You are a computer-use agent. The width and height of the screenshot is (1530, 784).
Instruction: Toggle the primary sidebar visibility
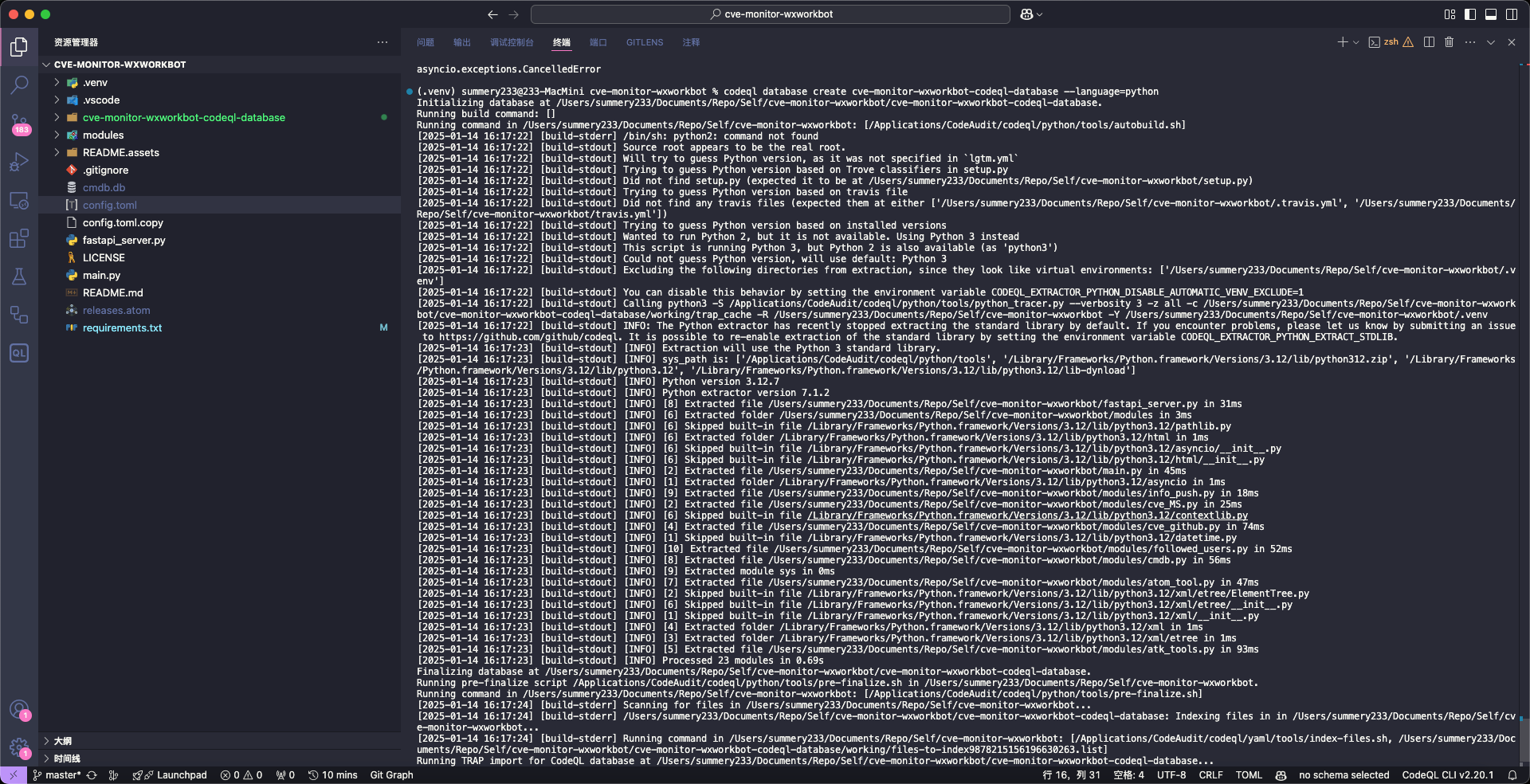[x=1470, y=14]
